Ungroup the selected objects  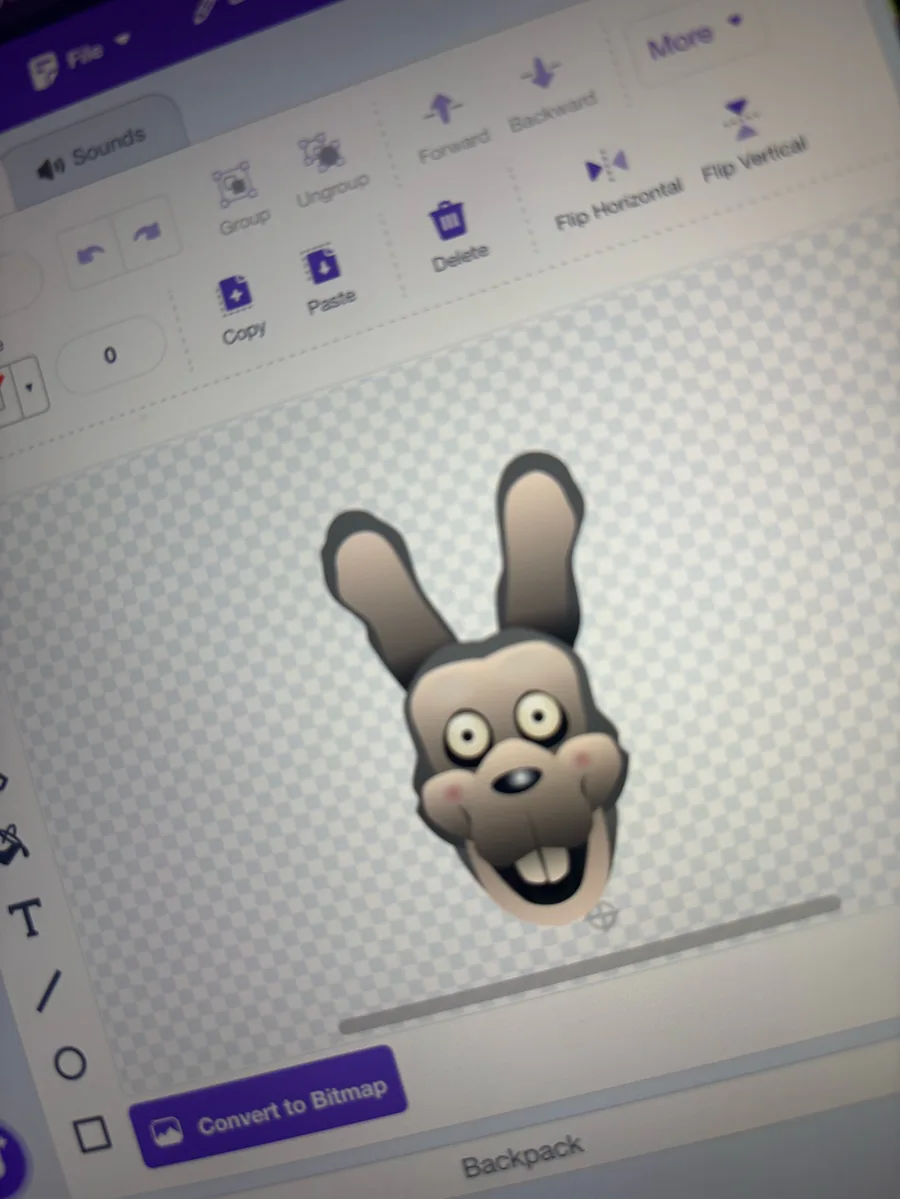(329, 170)
